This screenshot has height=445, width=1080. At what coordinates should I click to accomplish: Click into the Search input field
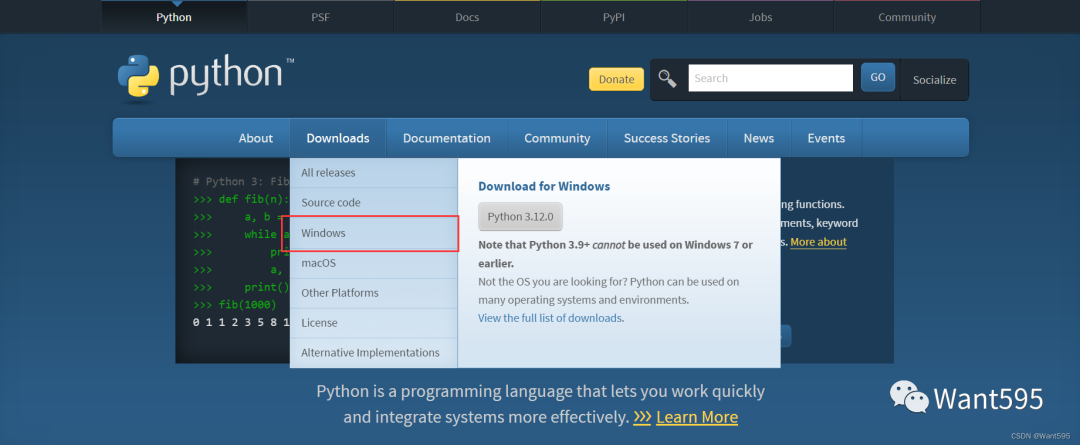770,78
